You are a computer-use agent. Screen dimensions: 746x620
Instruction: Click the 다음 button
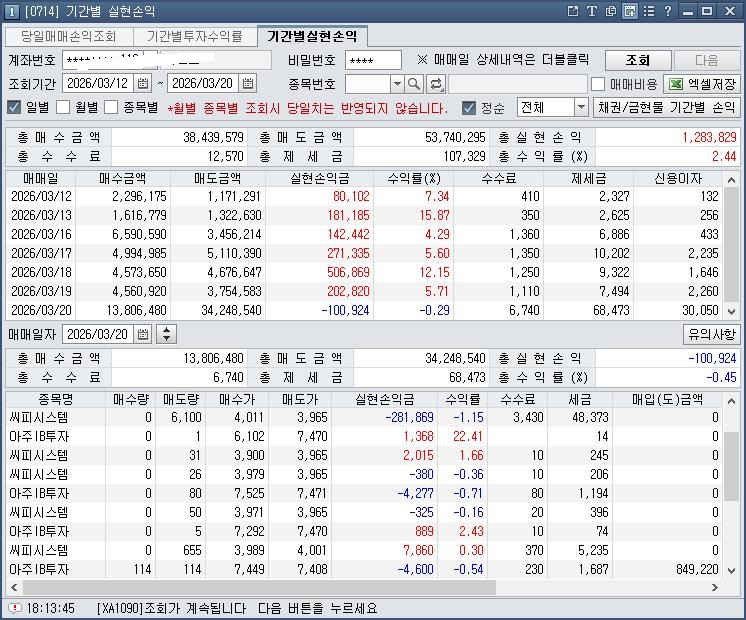[707, 60]
